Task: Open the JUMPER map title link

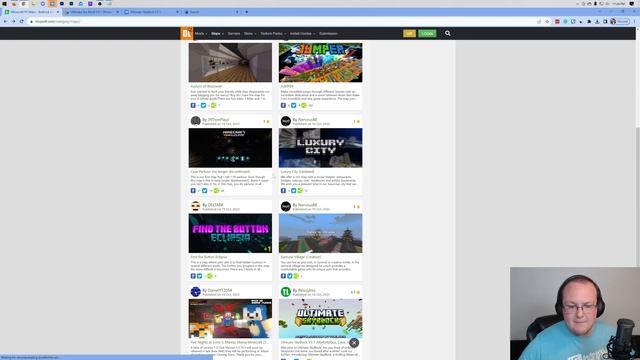Action: coord(287,86)
